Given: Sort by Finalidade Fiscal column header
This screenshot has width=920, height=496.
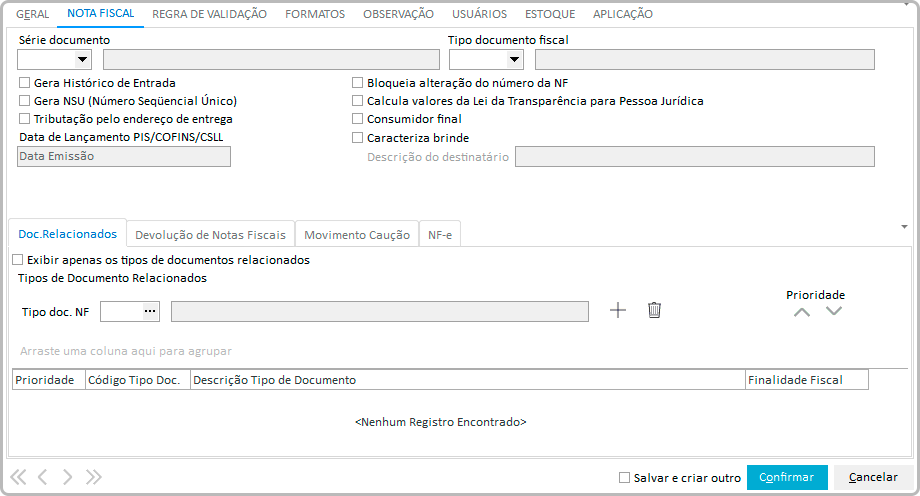Looking at the screenshot, I should click(x=807, y=380).
